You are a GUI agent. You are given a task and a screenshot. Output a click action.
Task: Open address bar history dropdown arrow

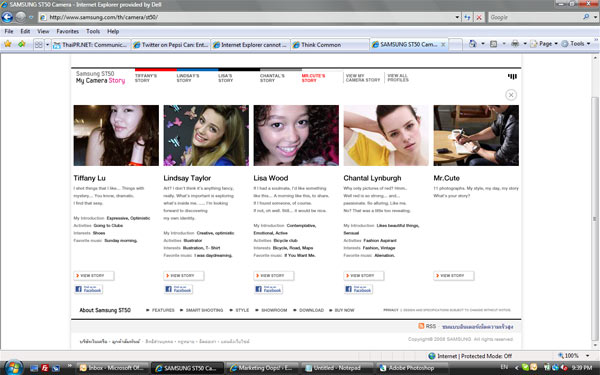click(457, 17)
